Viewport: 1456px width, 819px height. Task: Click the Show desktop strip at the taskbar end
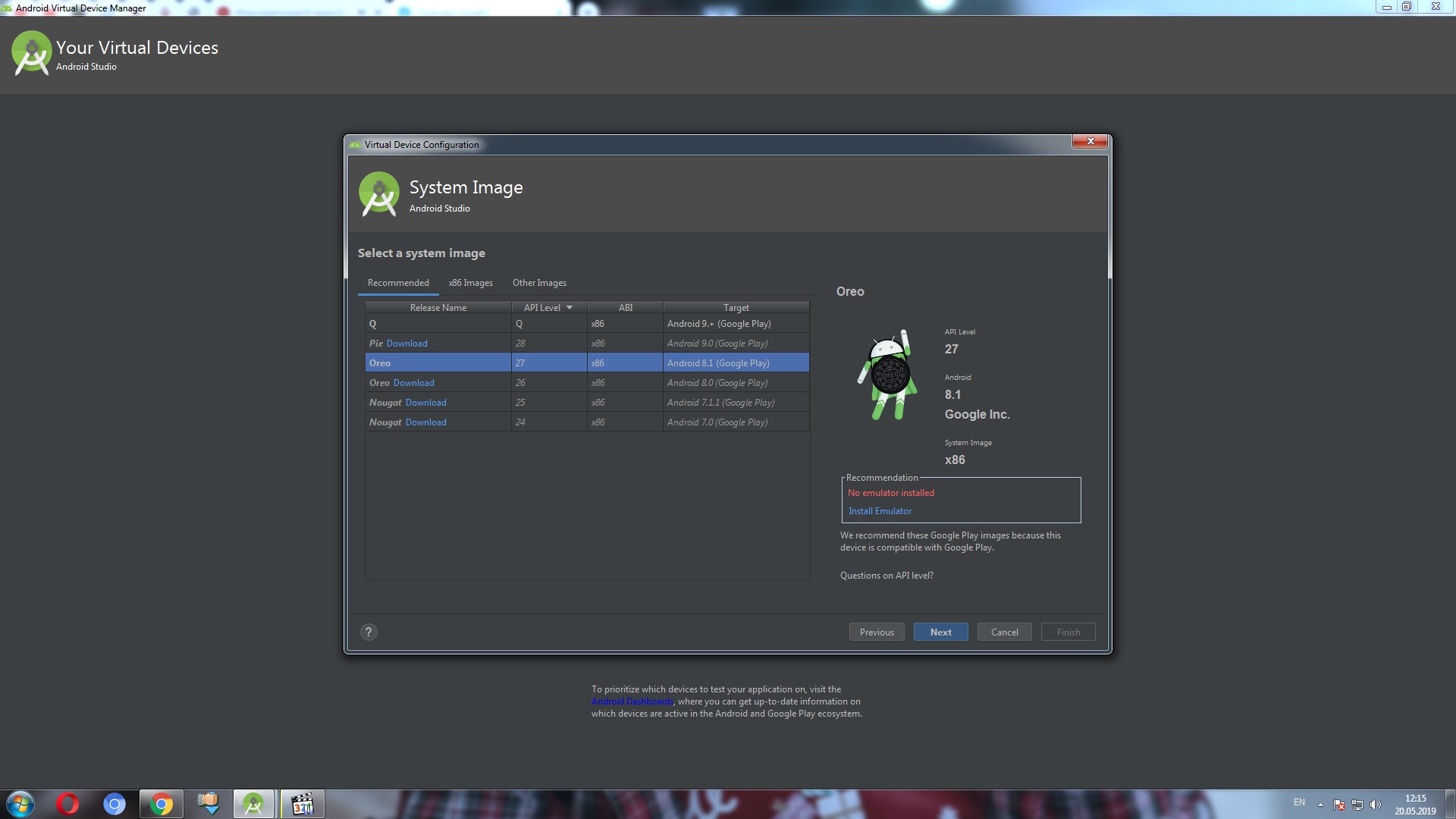1450,804
